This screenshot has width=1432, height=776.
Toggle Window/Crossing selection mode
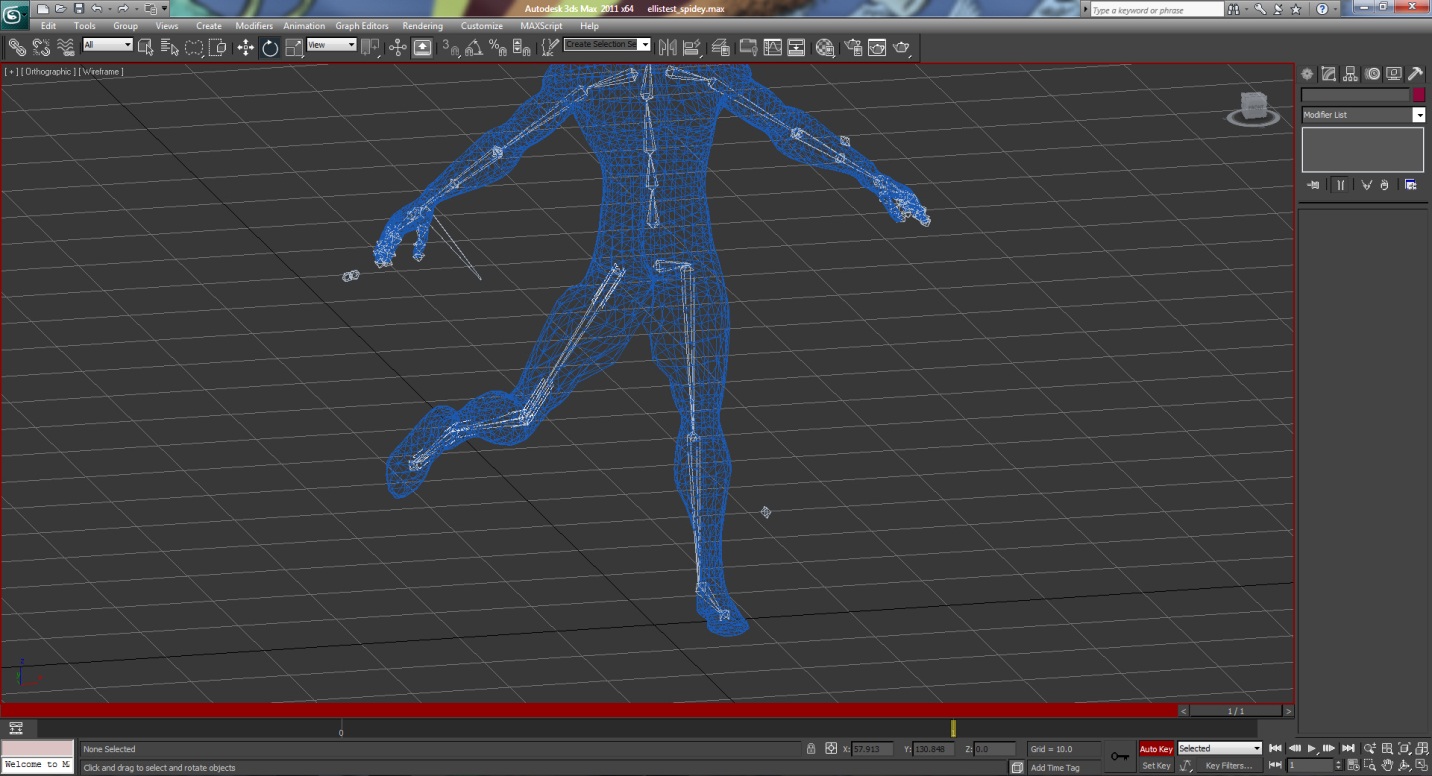218,47
